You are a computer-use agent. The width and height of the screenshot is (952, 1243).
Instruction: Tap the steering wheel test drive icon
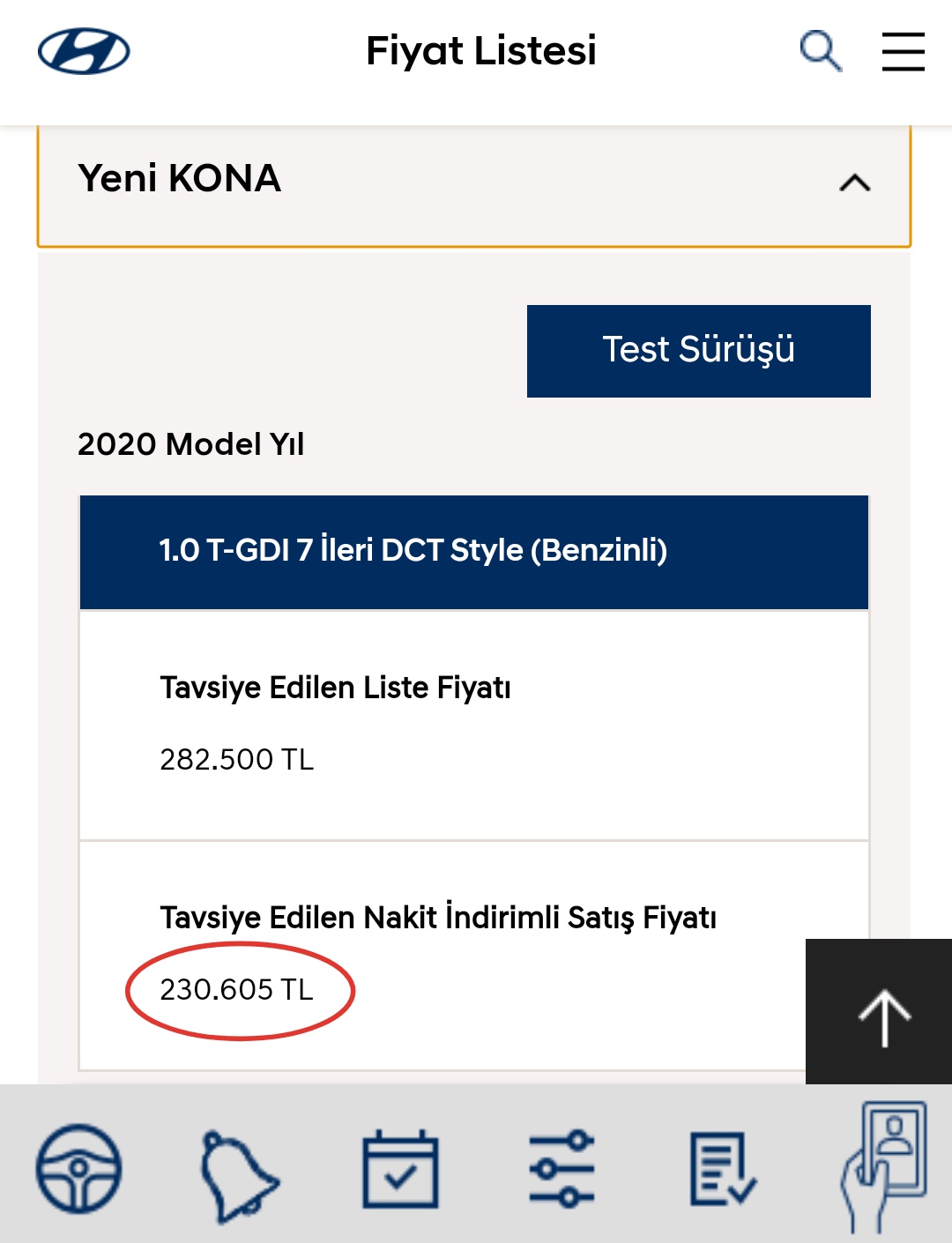pyautogui.click(x=78, y=1169)
